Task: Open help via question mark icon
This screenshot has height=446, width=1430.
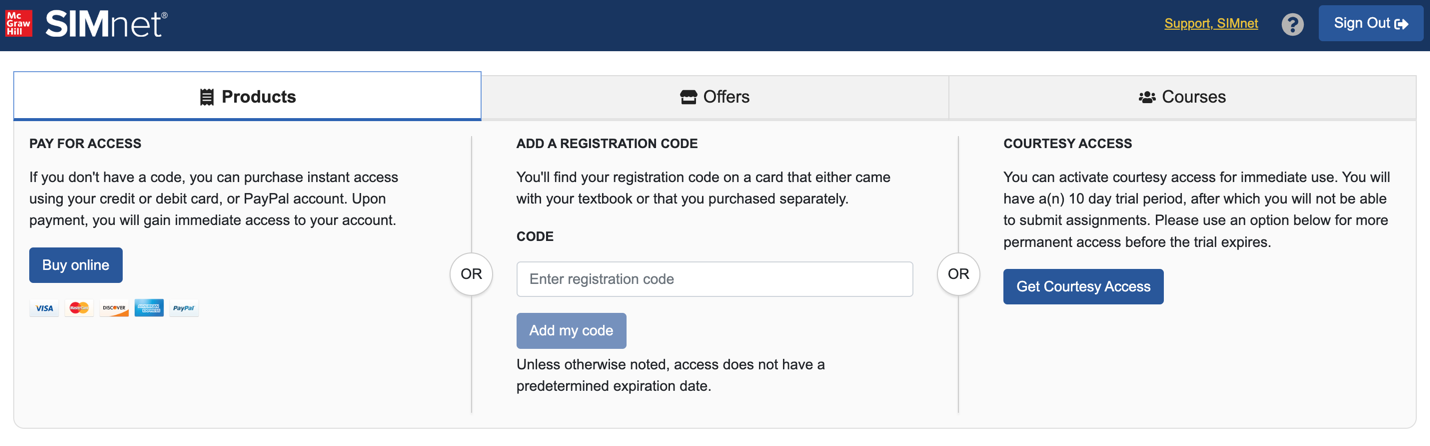Action: [x=1292, y=24]
